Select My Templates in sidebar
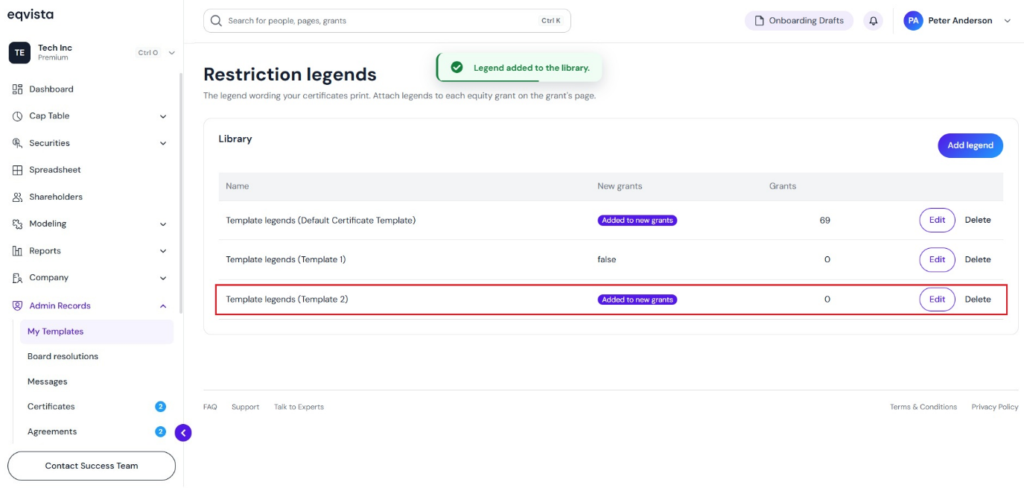This screenshot has height=491, width=1024. pos(97,332)
